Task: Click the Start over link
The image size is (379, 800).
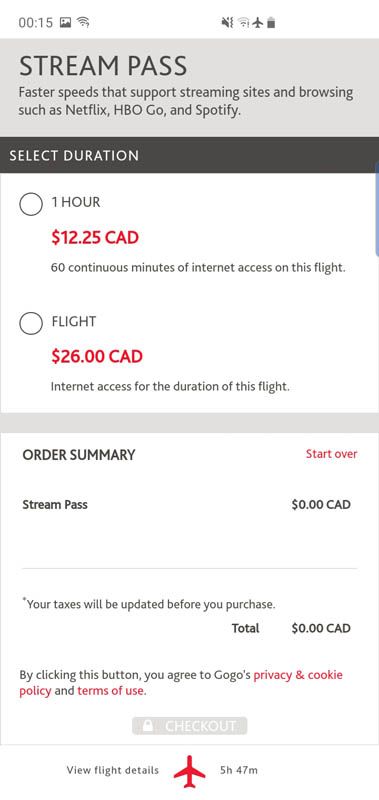Action: [332, 454]
